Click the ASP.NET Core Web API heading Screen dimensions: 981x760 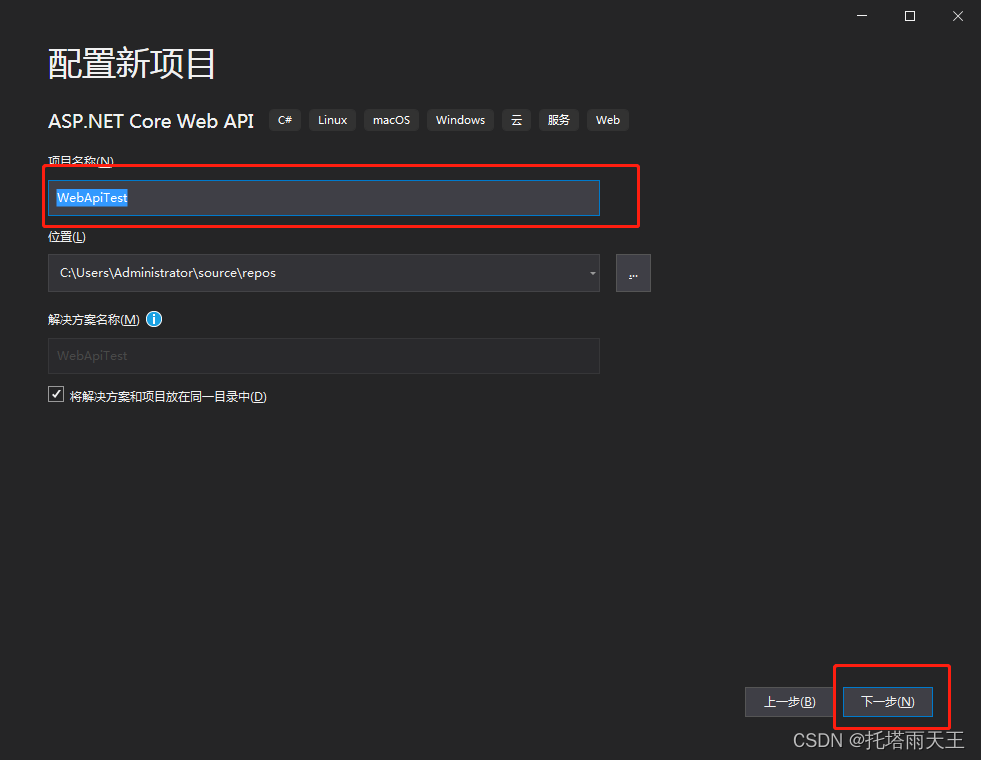click(x=151, y=121)
